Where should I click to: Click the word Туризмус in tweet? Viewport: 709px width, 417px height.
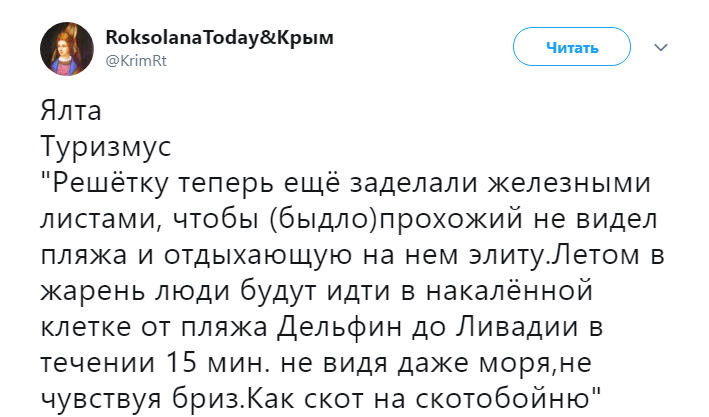pyautogui.click(x=106, y=147)
